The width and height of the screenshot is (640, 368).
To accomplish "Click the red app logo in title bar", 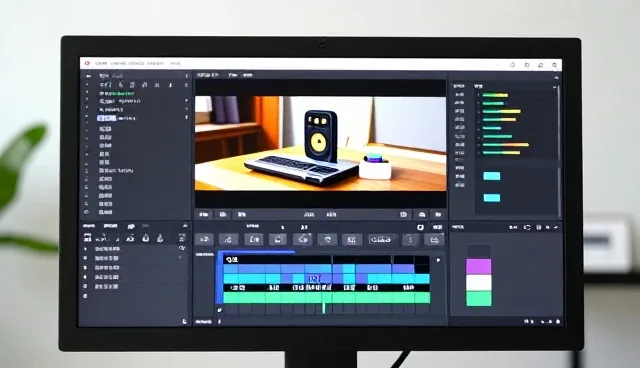I will (x=87, y=63).
